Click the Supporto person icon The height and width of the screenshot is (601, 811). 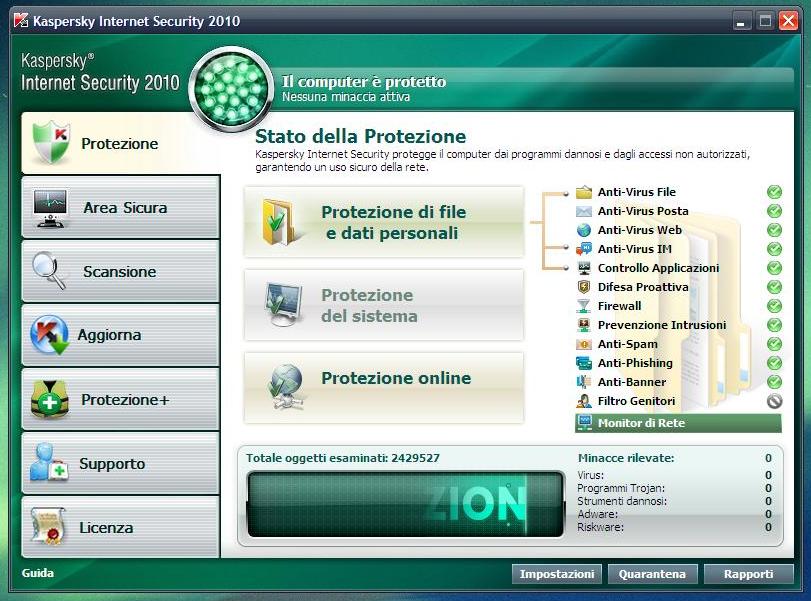(x=49, y=462)
